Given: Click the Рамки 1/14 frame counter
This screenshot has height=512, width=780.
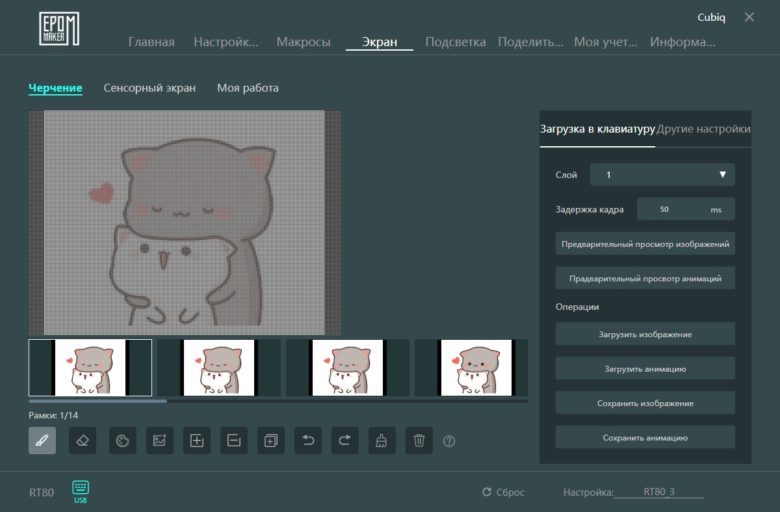Looking at the screenshot, I should 53,415.
